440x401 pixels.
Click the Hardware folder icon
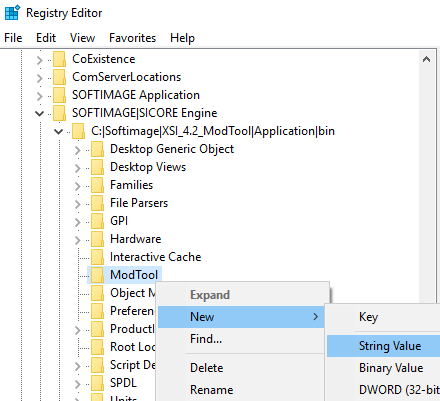pos(97,239)
